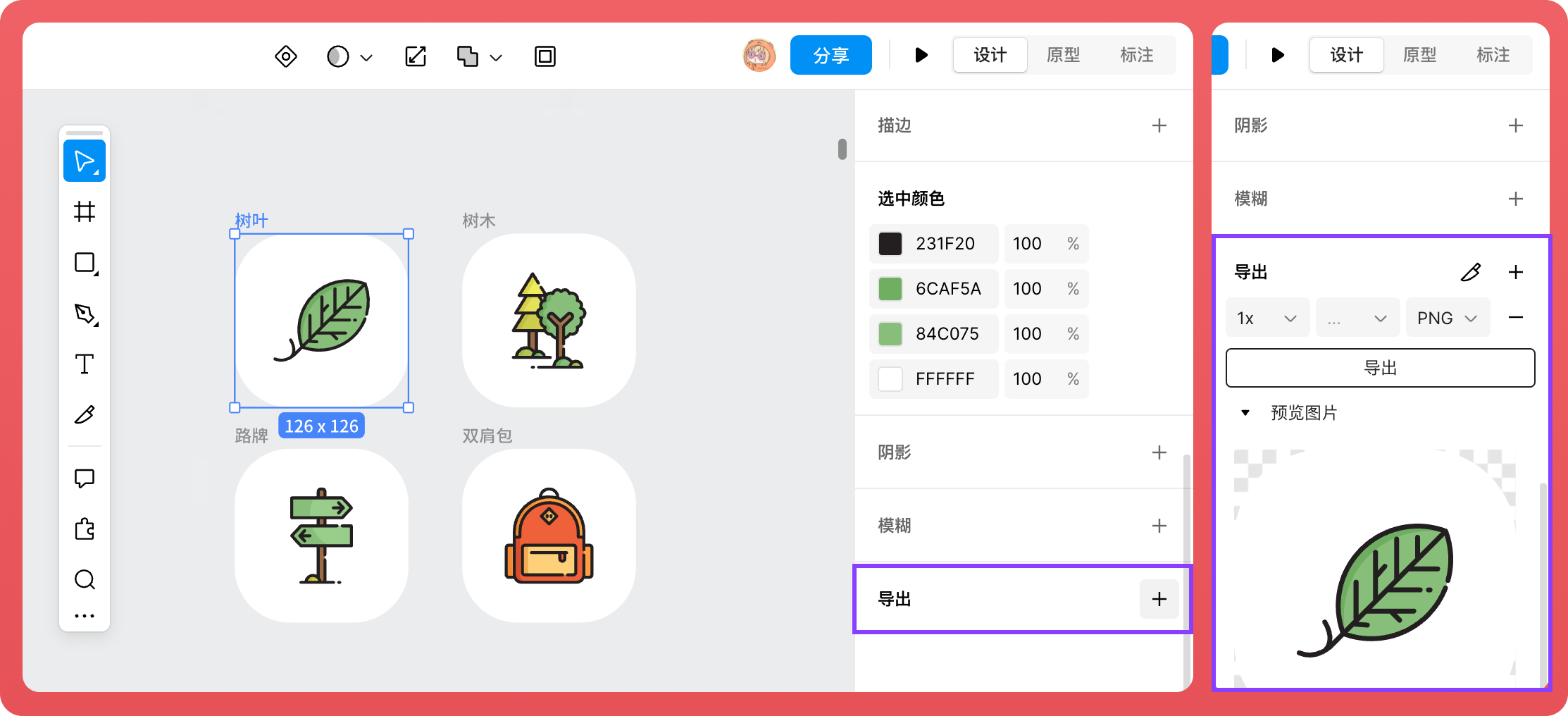Add an export setting with plus in left 导出 row
Image resolution: width=1568 pixels, height=716 pixels.
coord(1159,599)
